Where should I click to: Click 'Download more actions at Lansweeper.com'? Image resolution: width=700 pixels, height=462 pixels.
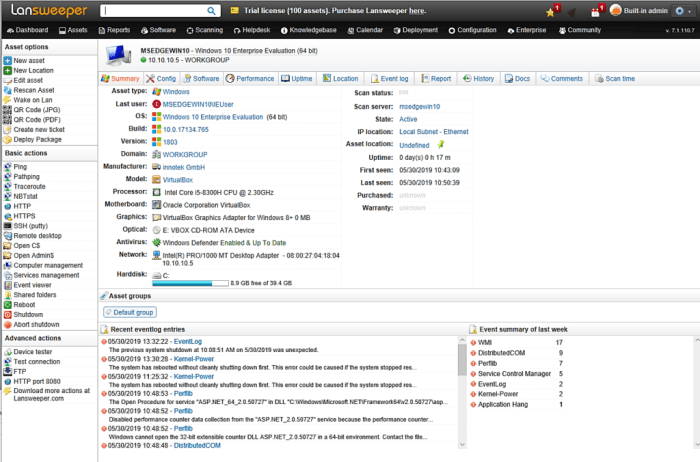[x=51, y=394]
